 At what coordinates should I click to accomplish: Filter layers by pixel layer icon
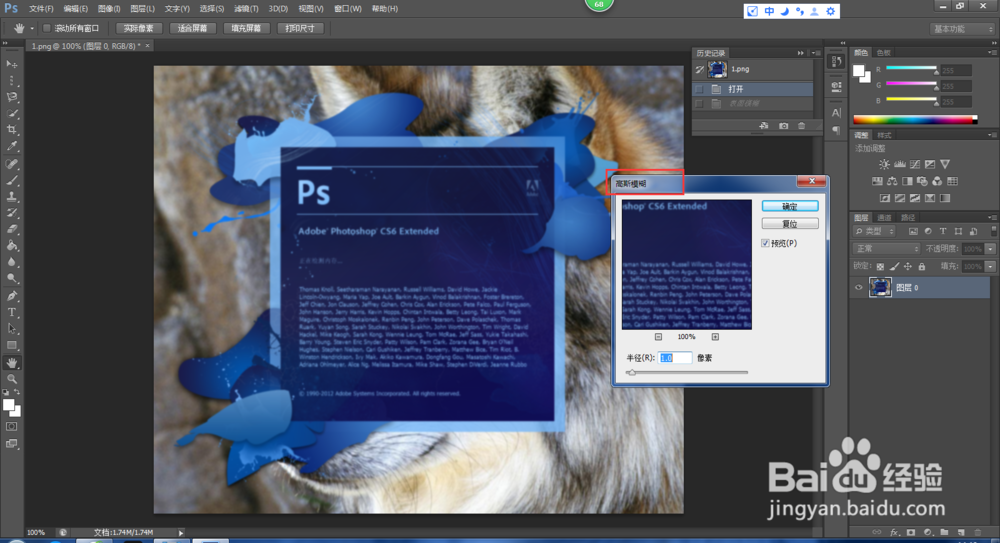coord(913,232)
